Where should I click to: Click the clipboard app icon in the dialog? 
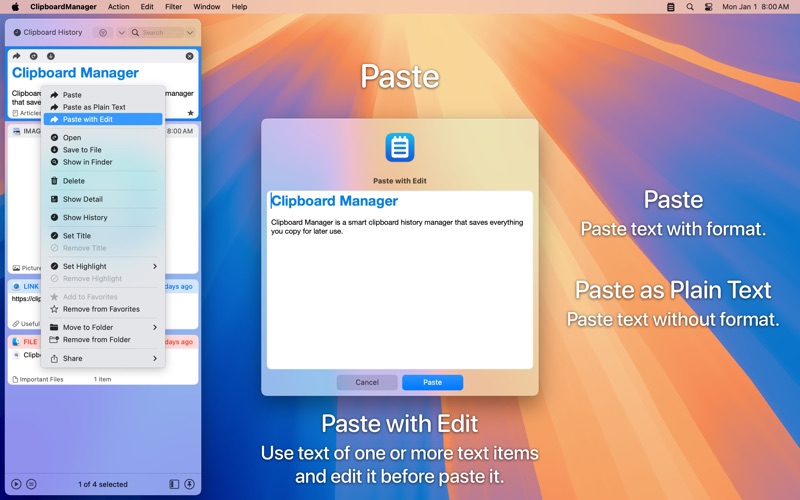coord(399,147)
